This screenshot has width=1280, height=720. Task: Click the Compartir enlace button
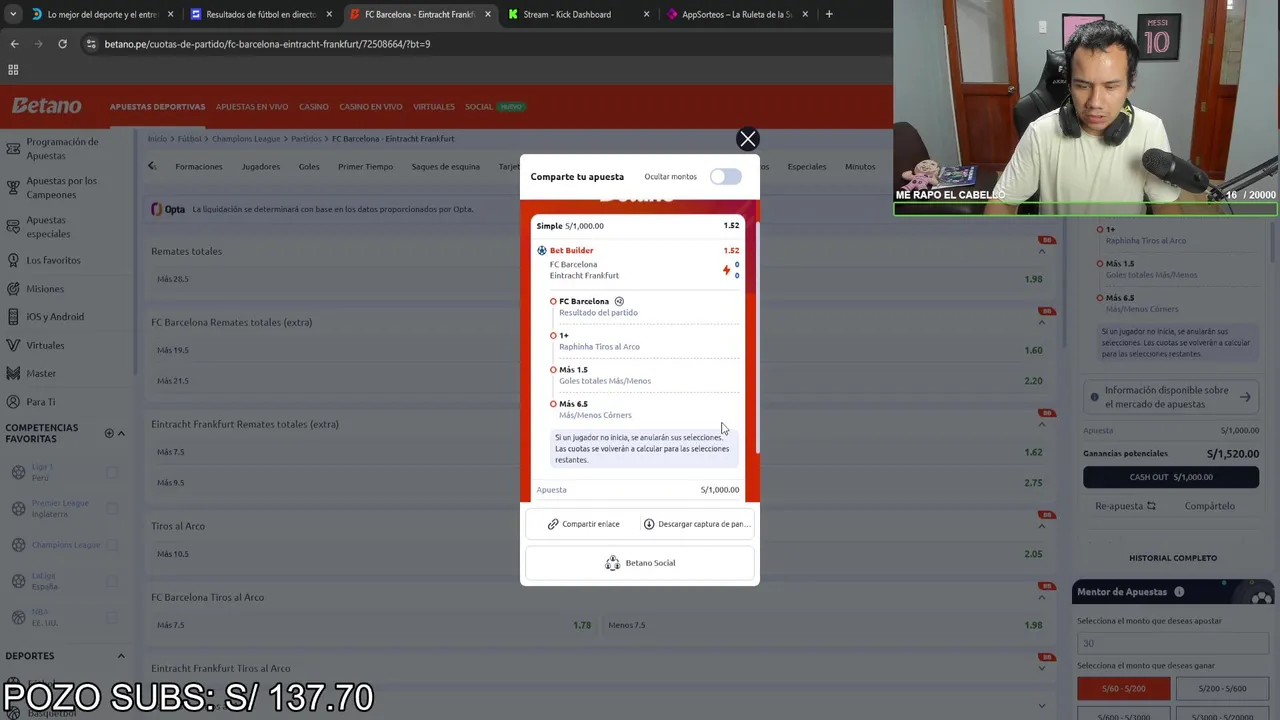tap(583, 524)
